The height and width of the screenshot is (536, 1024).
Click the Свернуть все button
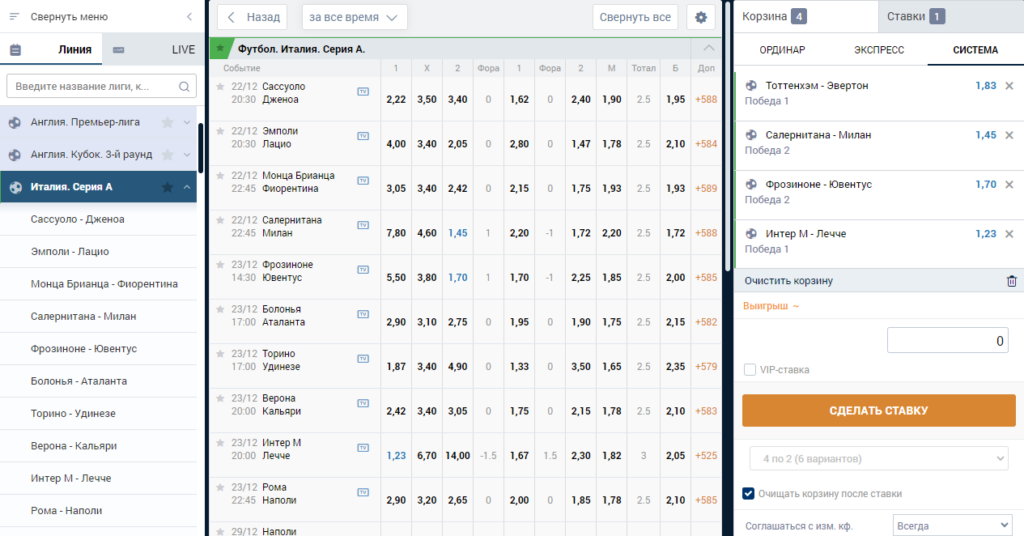(x=635, y=17)
